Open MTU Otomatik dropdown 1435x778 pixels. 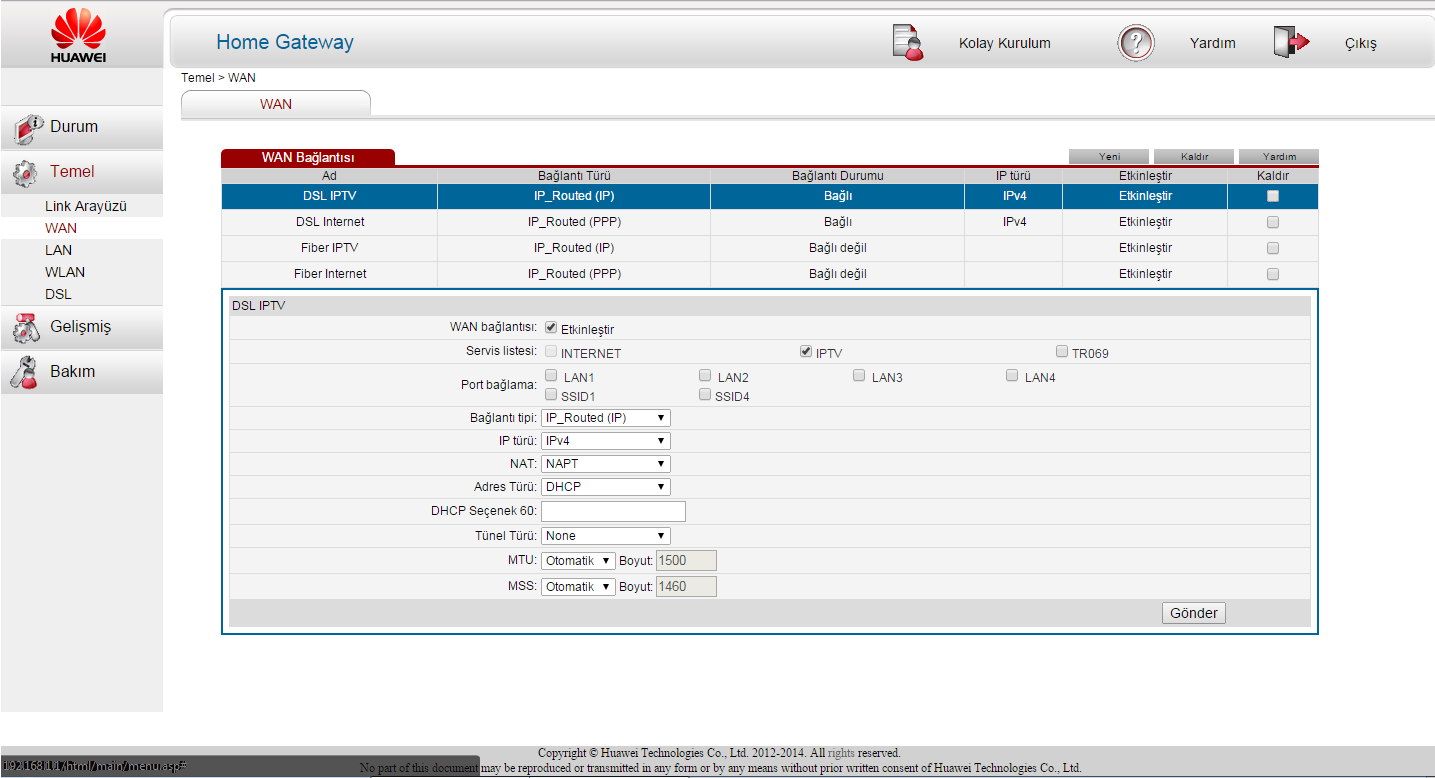[x=578, y=561]
